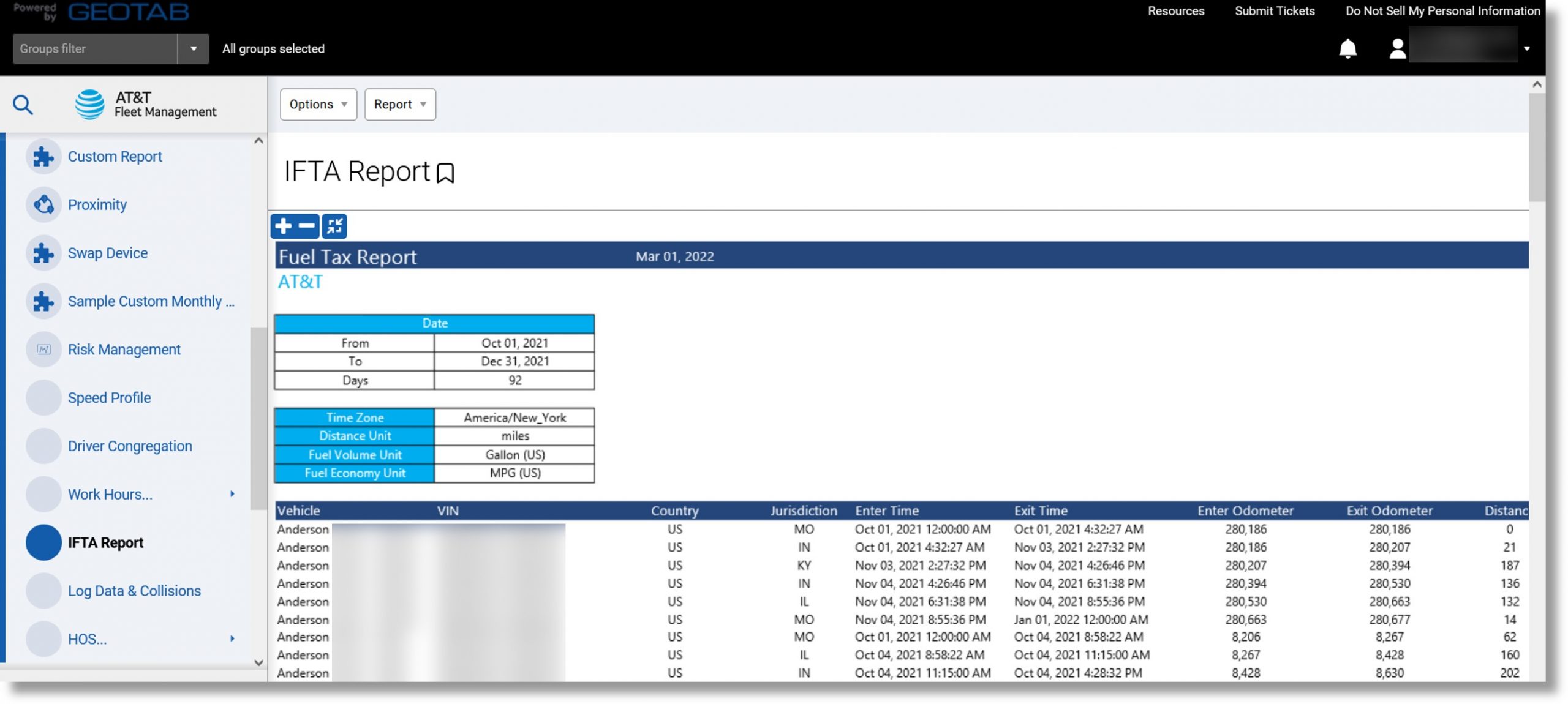Click the HOS circle icon

43,639
